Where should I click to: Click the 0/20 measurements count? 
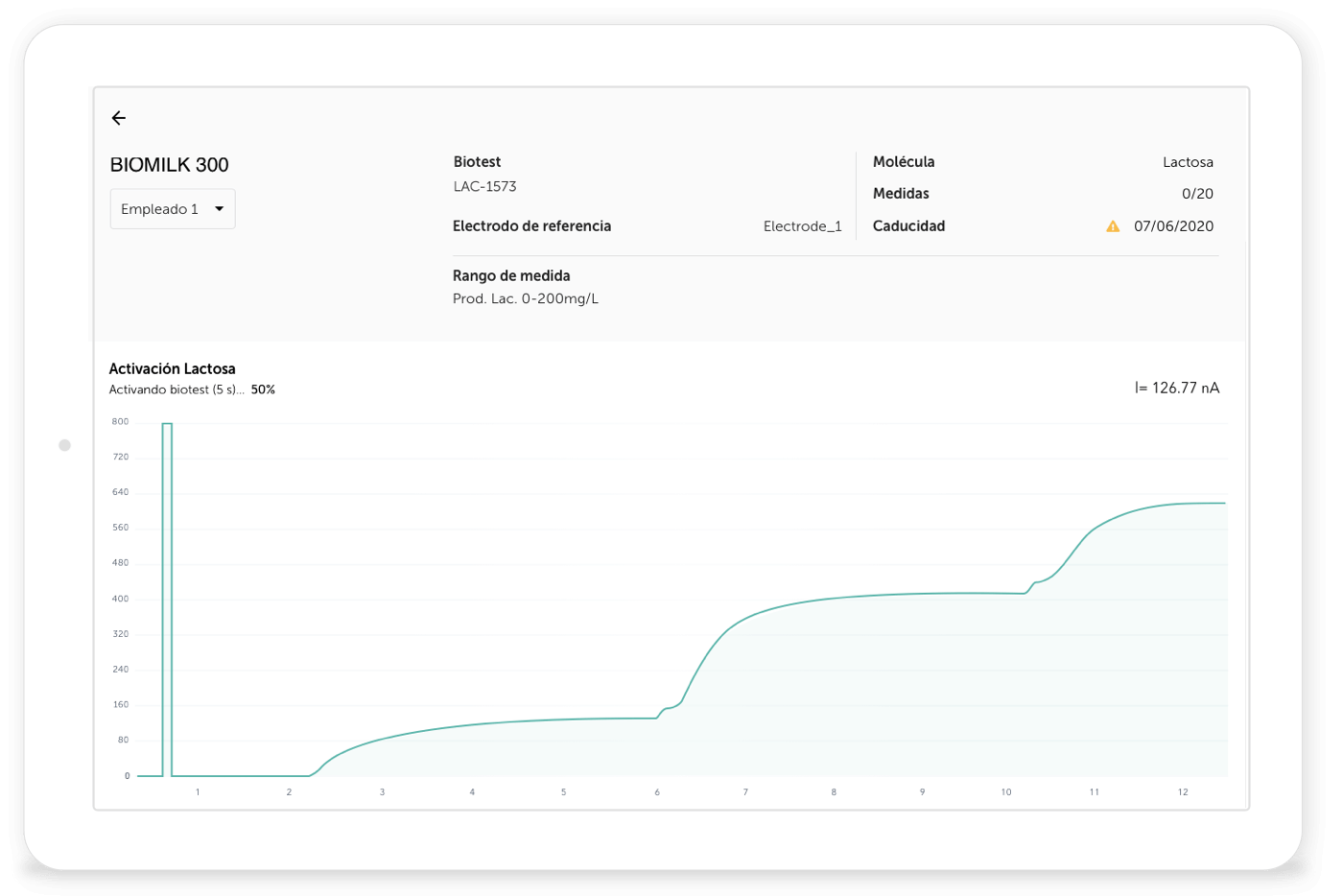[1197, 194]
